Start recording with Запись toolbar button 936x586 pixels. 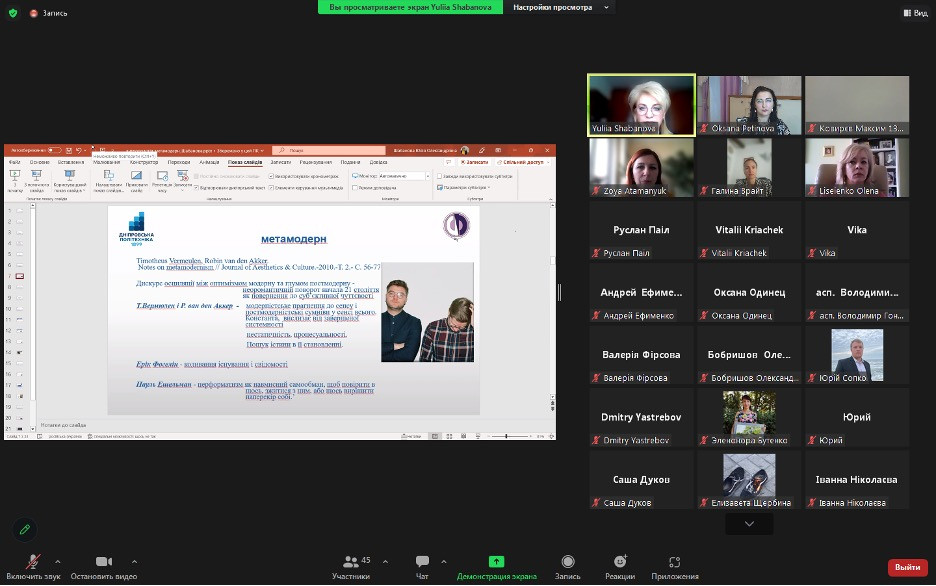click(x=568, y=564)
